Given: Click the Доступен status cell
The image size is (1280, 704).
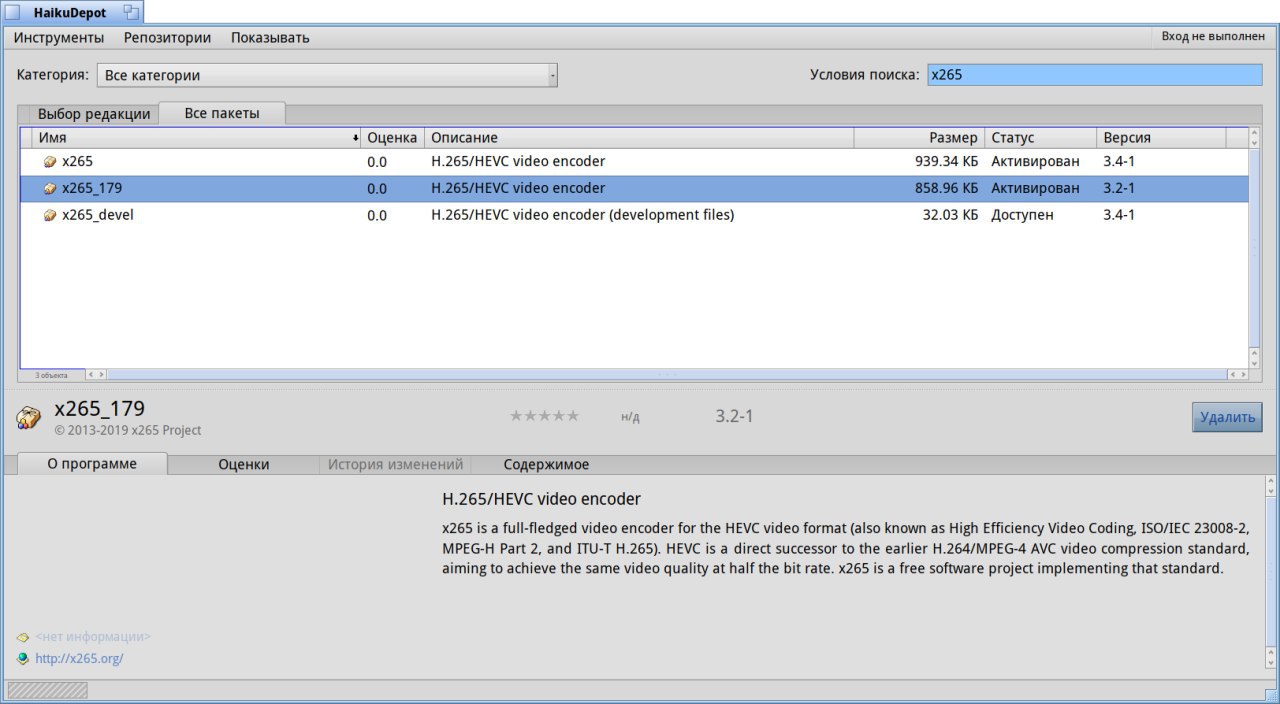Looking at the screenshot, I should [x=1022, y=215].
